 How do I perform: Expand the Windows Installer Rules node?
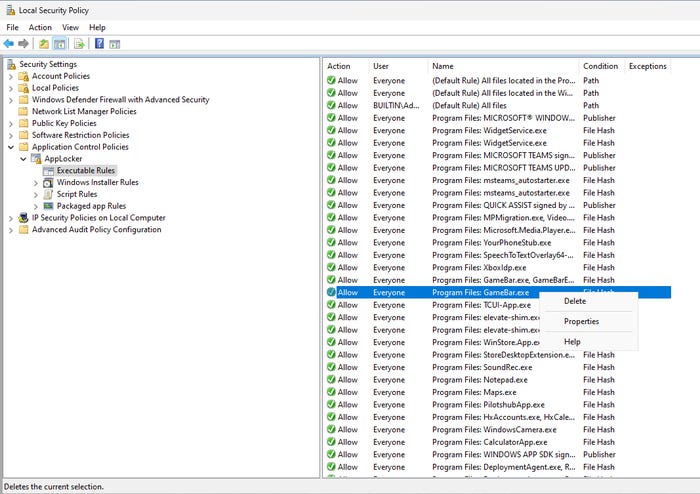point(36,183)
